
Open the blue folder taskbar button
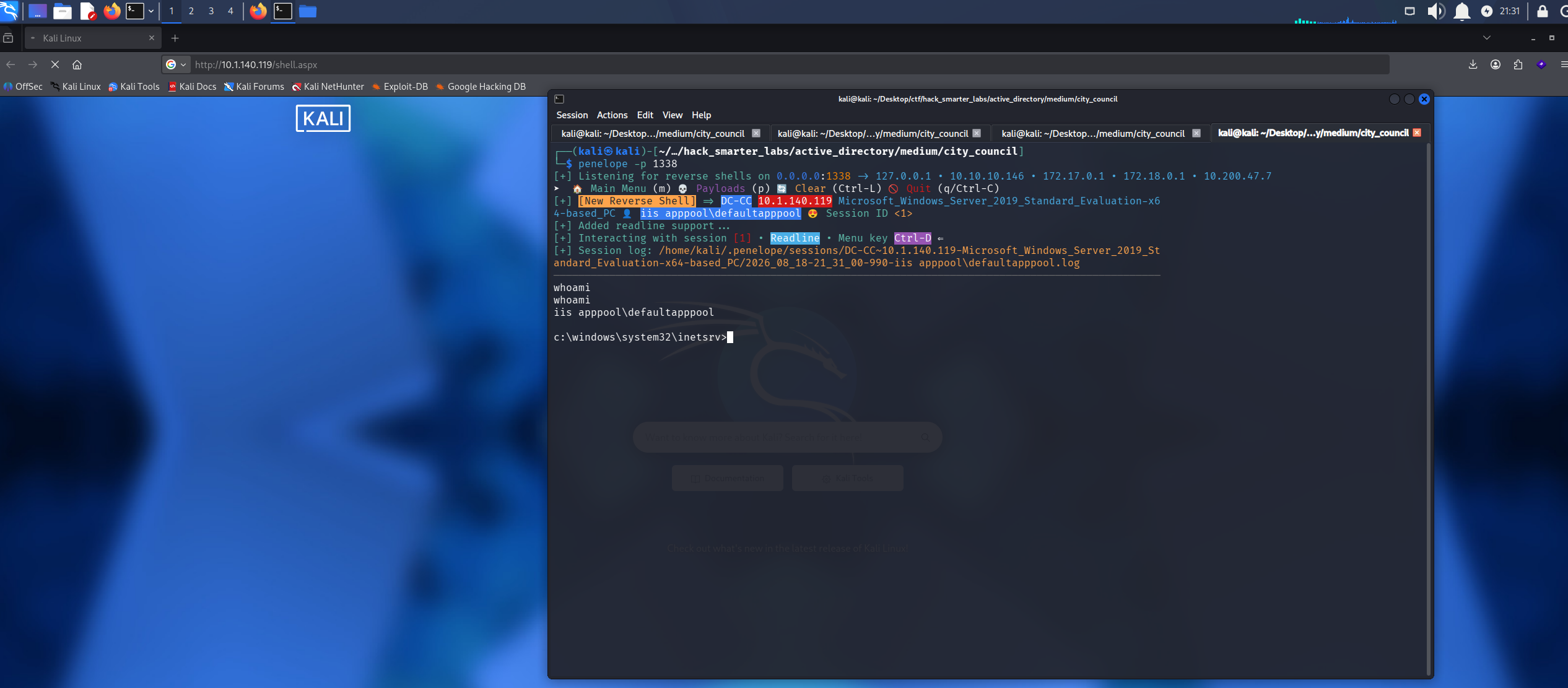point(308,11)
